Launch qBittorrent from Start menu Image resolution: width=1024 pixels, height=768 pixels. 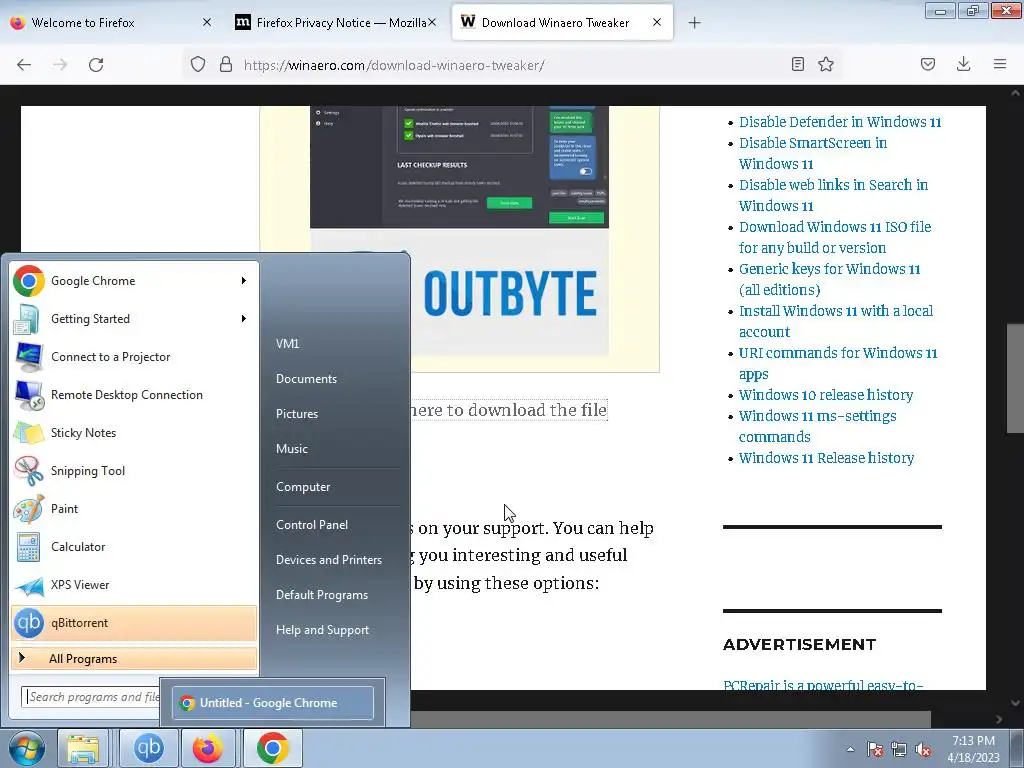[x=134, y=623]
